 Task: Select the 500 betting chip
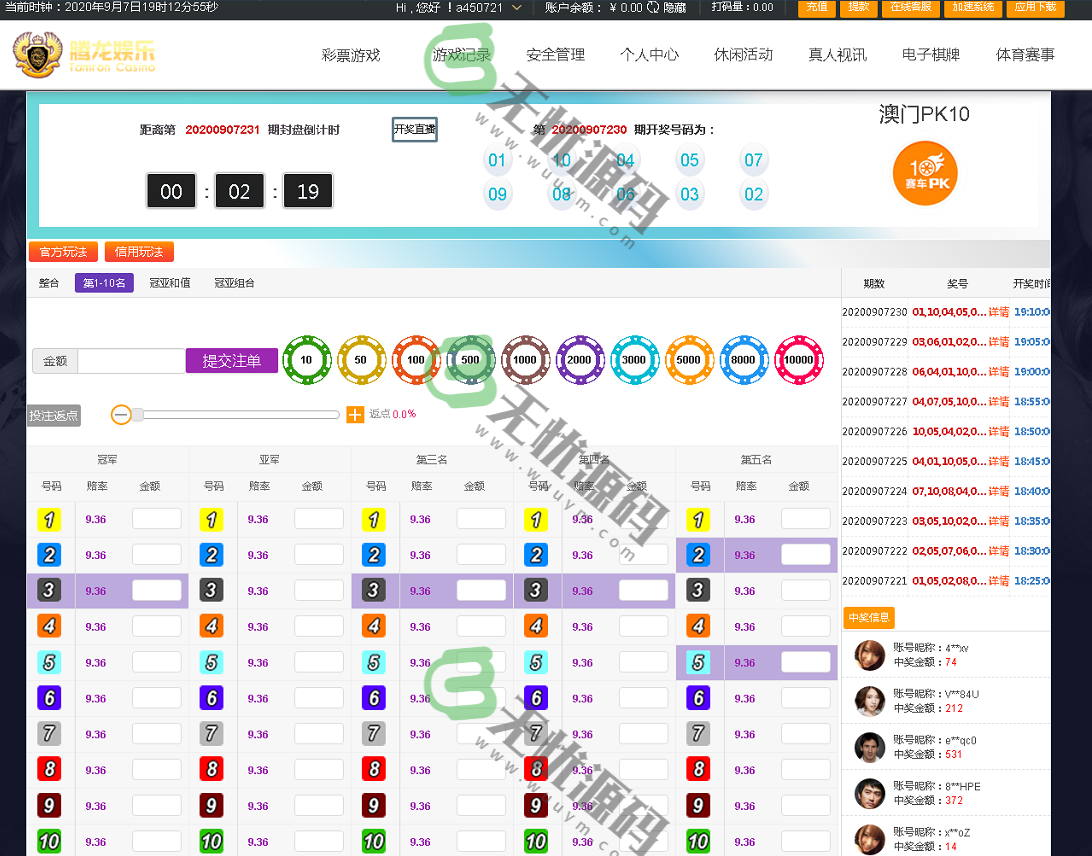click(x=471, y=360)
